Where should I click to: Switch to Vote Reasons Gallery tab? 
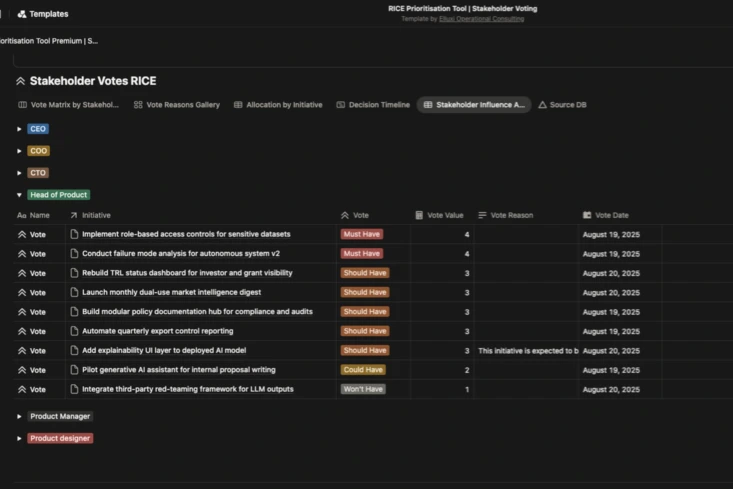176,105
